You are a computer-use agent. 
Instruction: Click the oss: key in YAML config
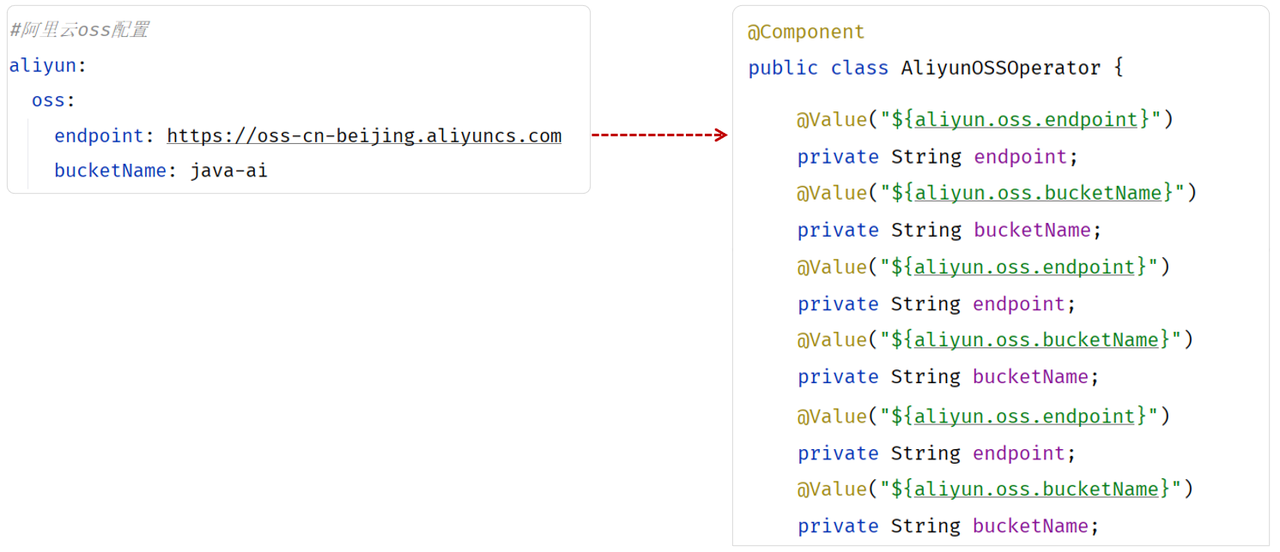pyautogui.click(x=54, y=101)
